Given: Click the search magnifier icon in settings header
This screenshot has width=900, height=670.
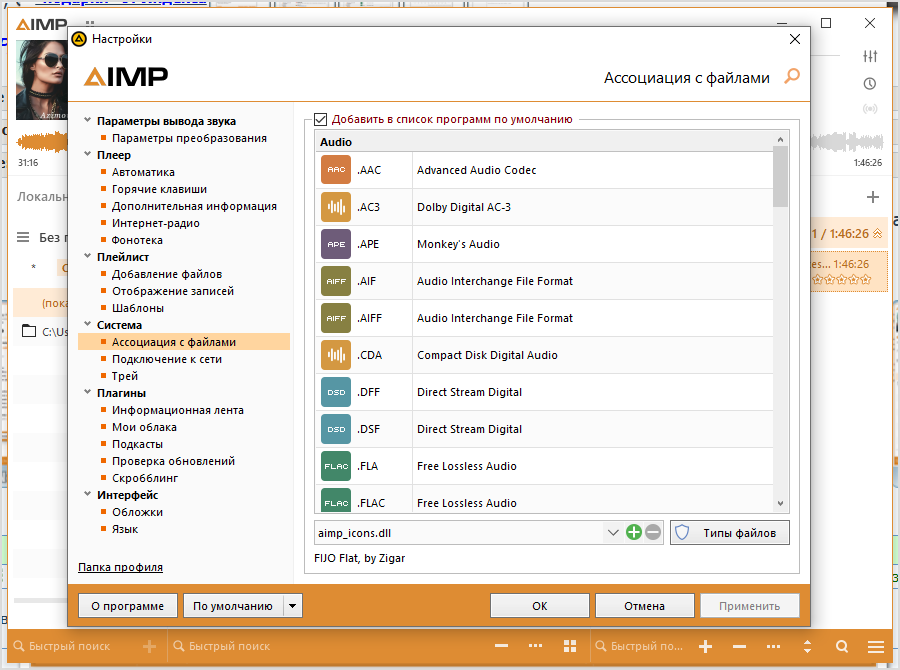Looking at the screenshot, I should (x=792, y=76).
